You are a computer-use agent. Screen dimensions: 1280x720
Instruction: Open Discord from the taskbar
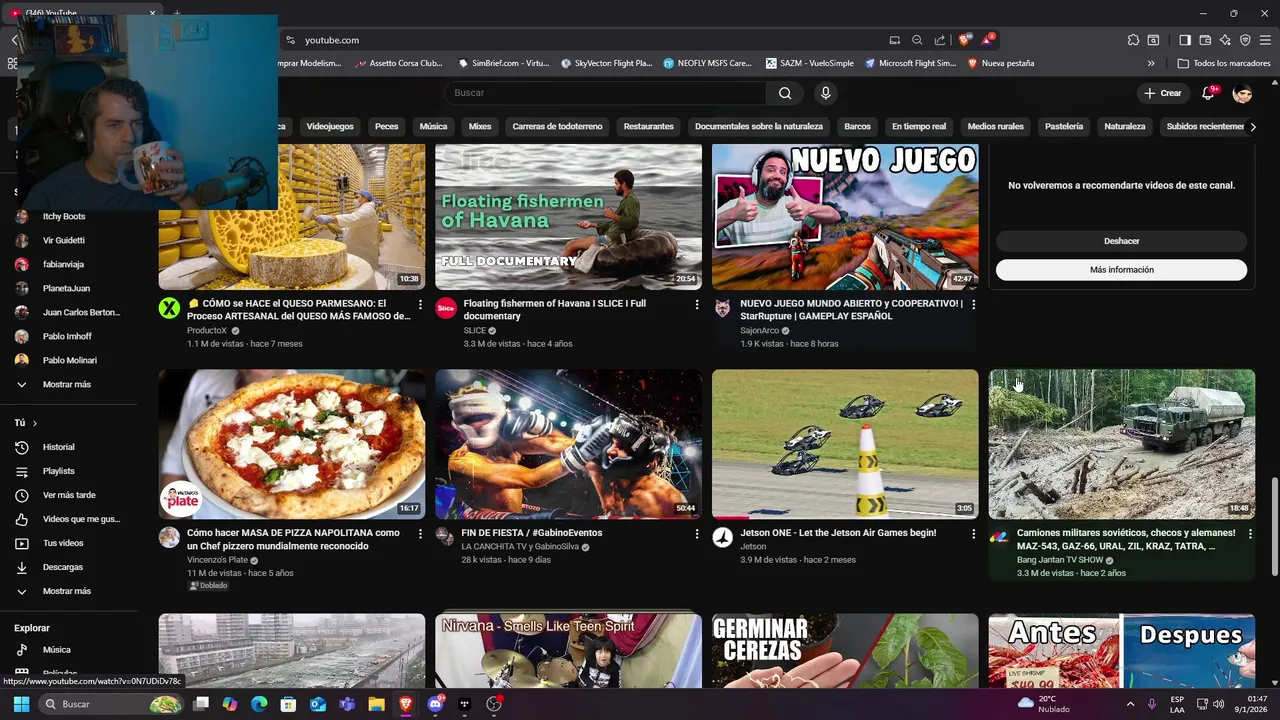(435, 704)
